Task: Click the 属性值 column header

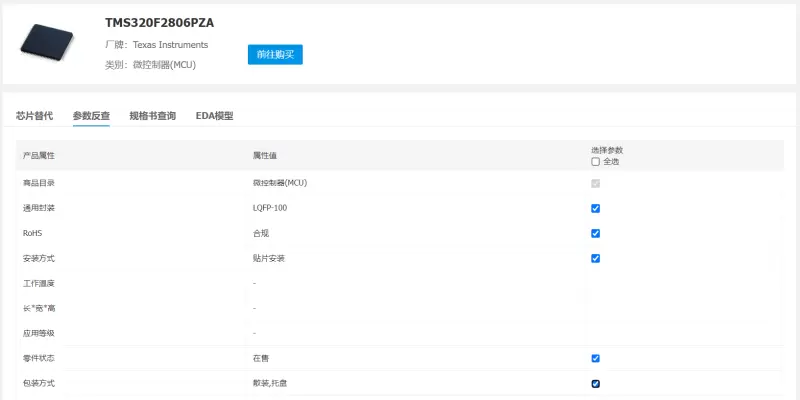Action: (x=265, y=155)
